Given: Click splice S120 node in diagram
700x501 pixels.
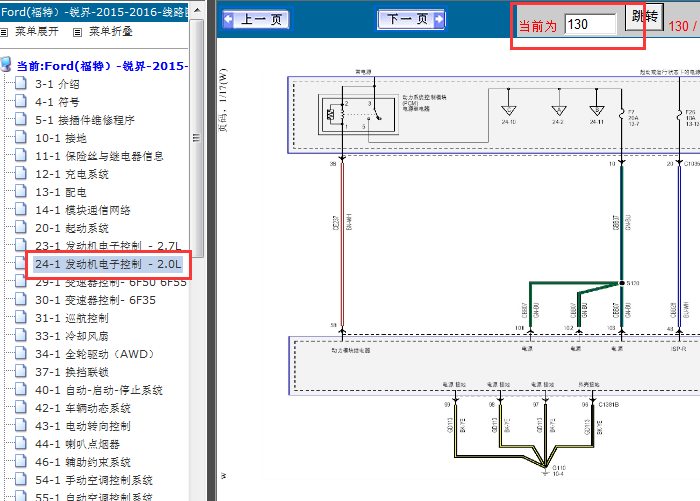Looking at the screenshot, I should [622, 283].
